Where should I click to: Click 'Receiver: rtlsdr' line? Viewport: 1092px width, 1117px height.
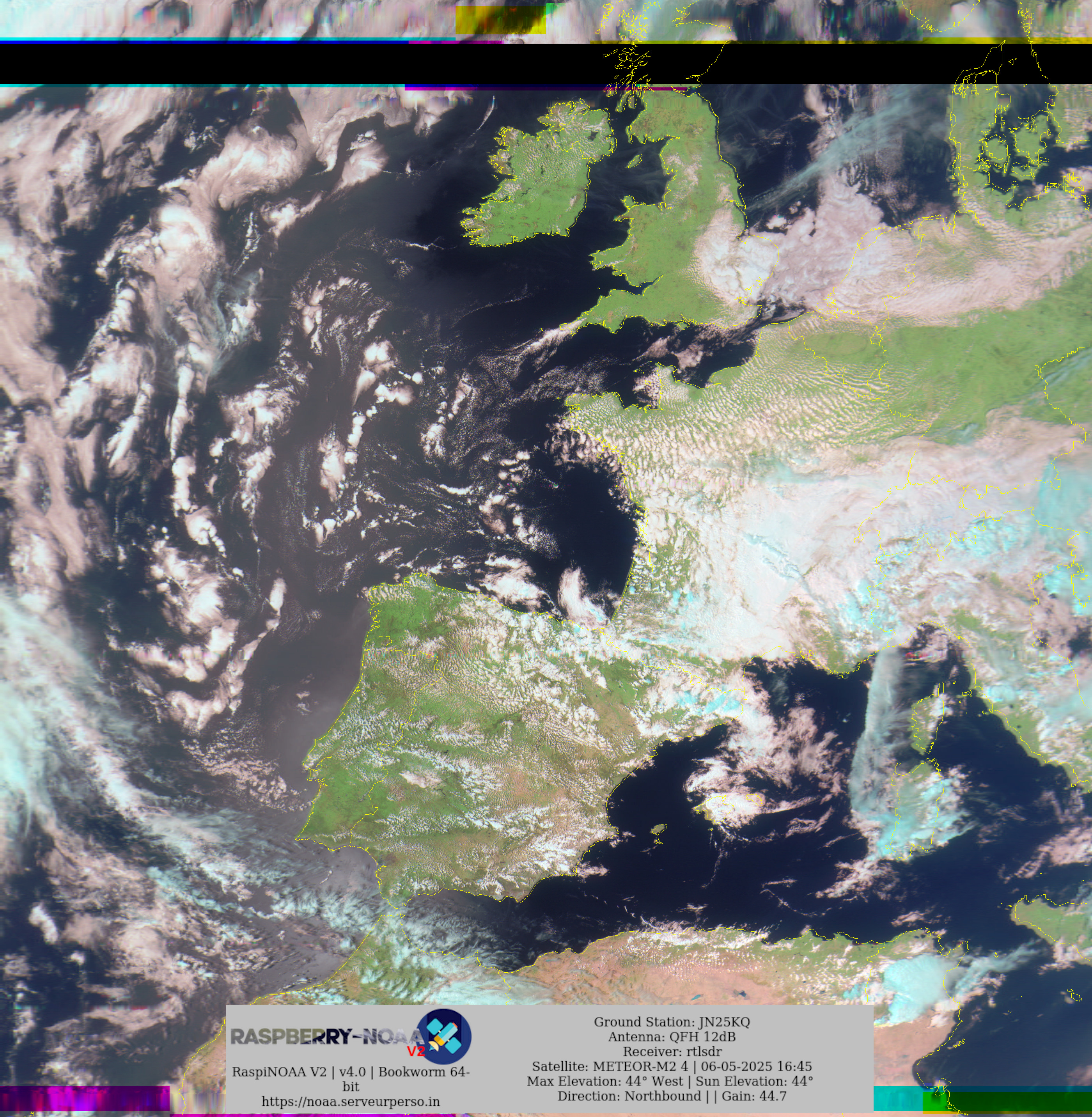coord(672,1051)
